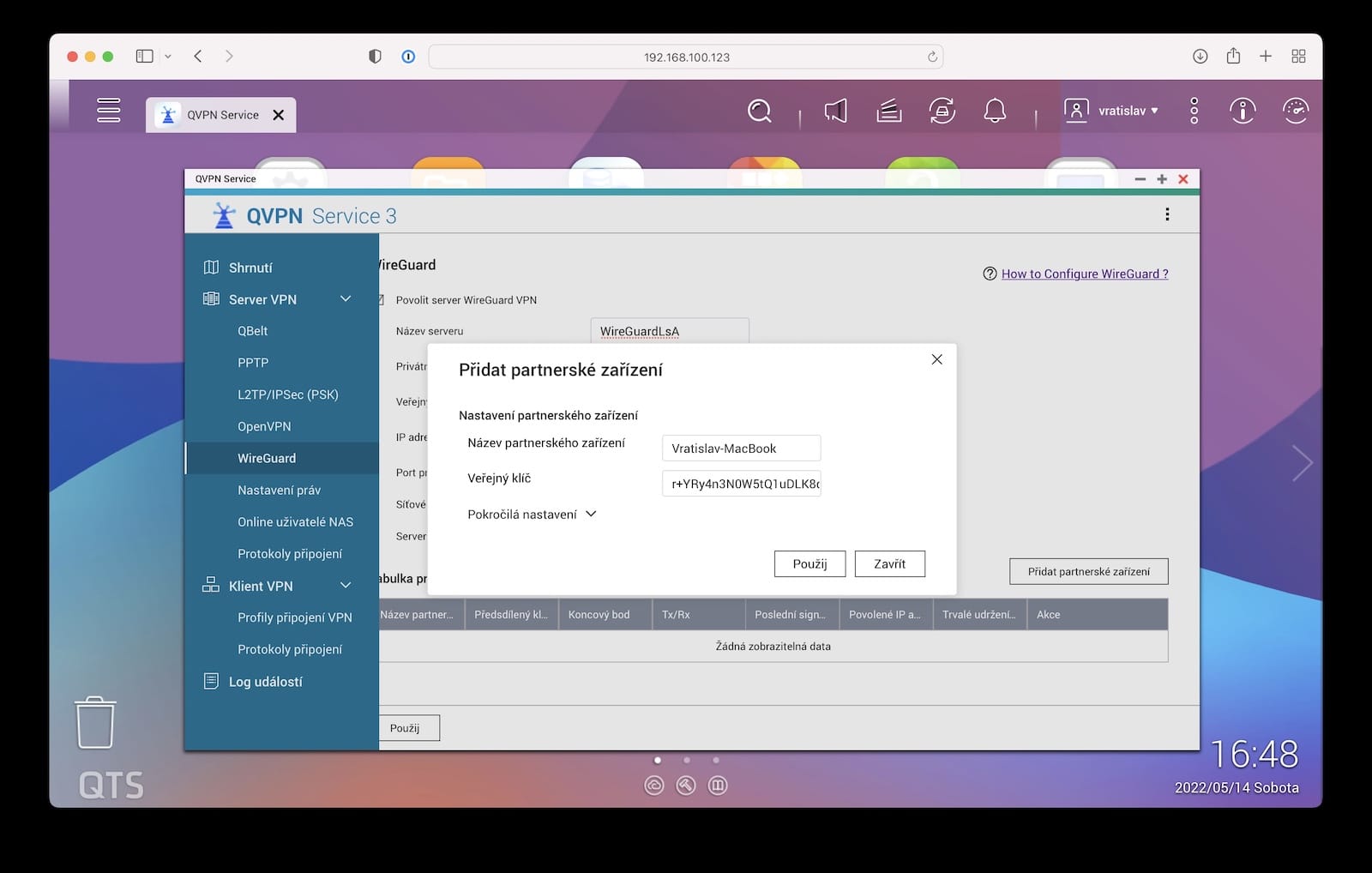This screenshot has width=1372, height=873.
Task: Click the user account avatar icon
Action: (1075, 111)
